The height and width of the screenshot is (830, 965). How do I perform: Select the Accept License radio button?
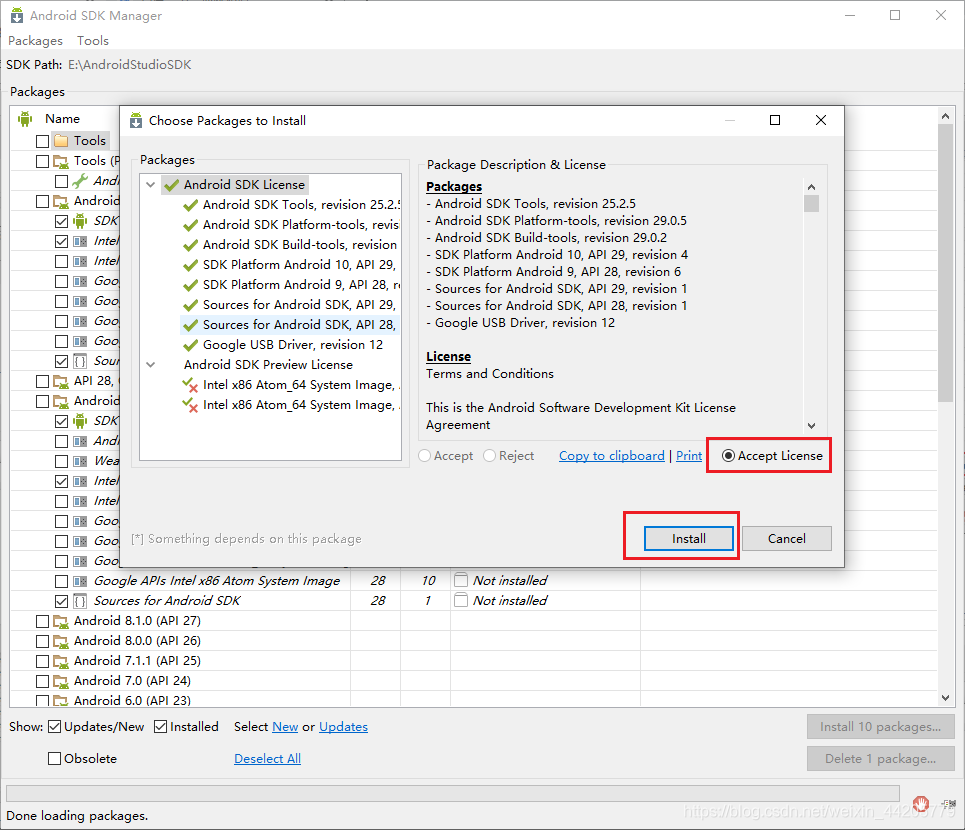[729, 456]
